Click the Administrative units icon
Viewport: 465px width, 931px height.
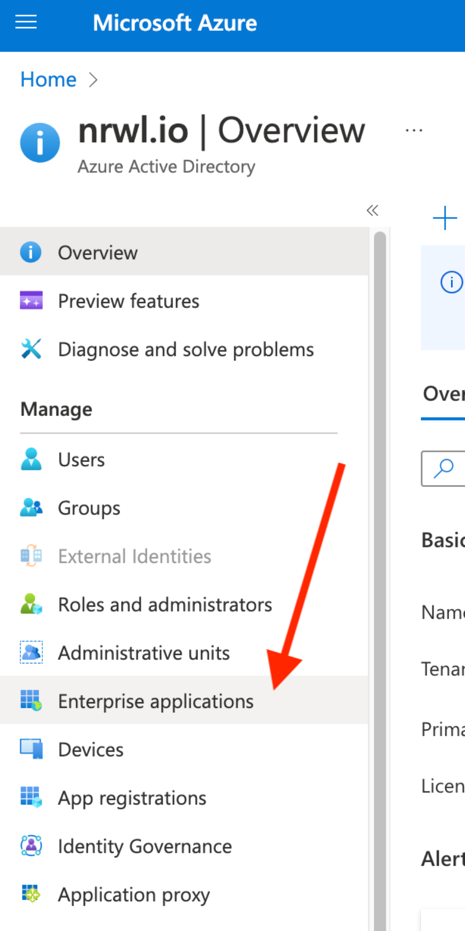31,653
